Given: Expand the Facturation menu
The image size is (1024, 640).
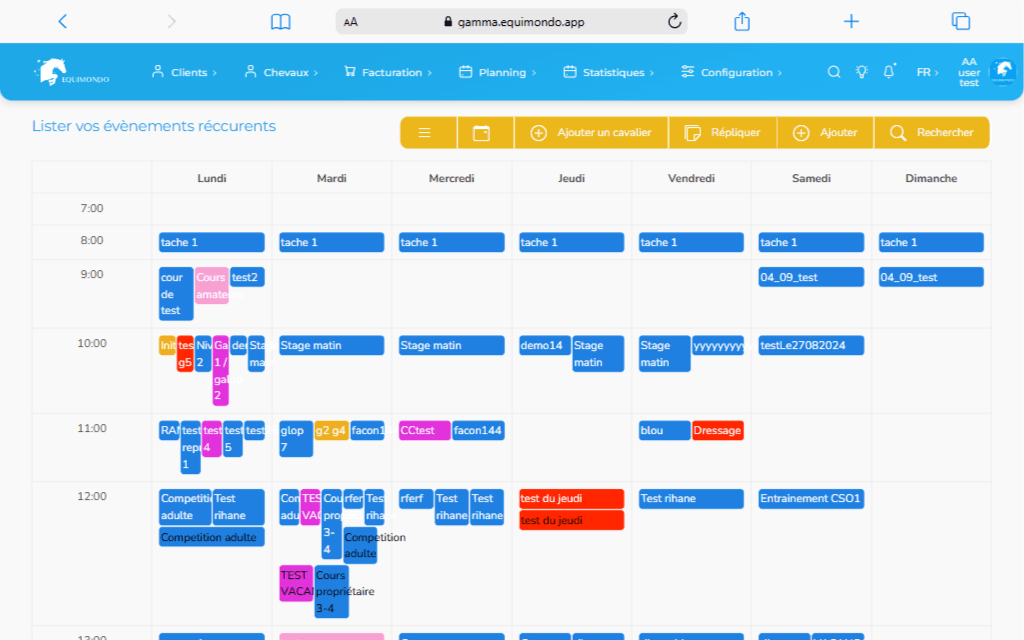Looking at the screenshot, I should [x=388, y=72].
